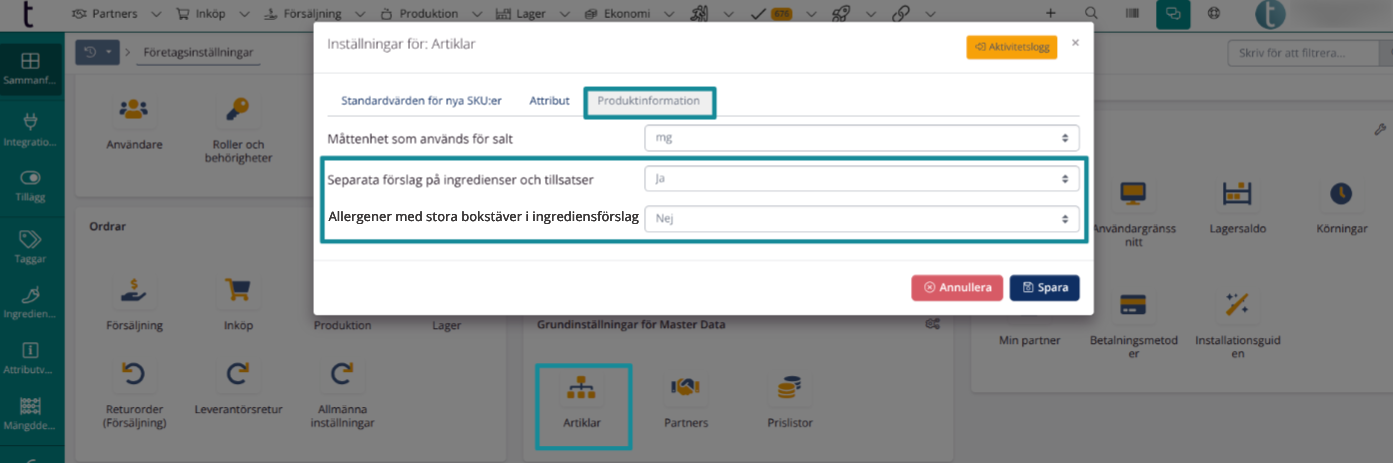Open the Partners top menu
This screenshot has width=1393, height=463.
118,14
